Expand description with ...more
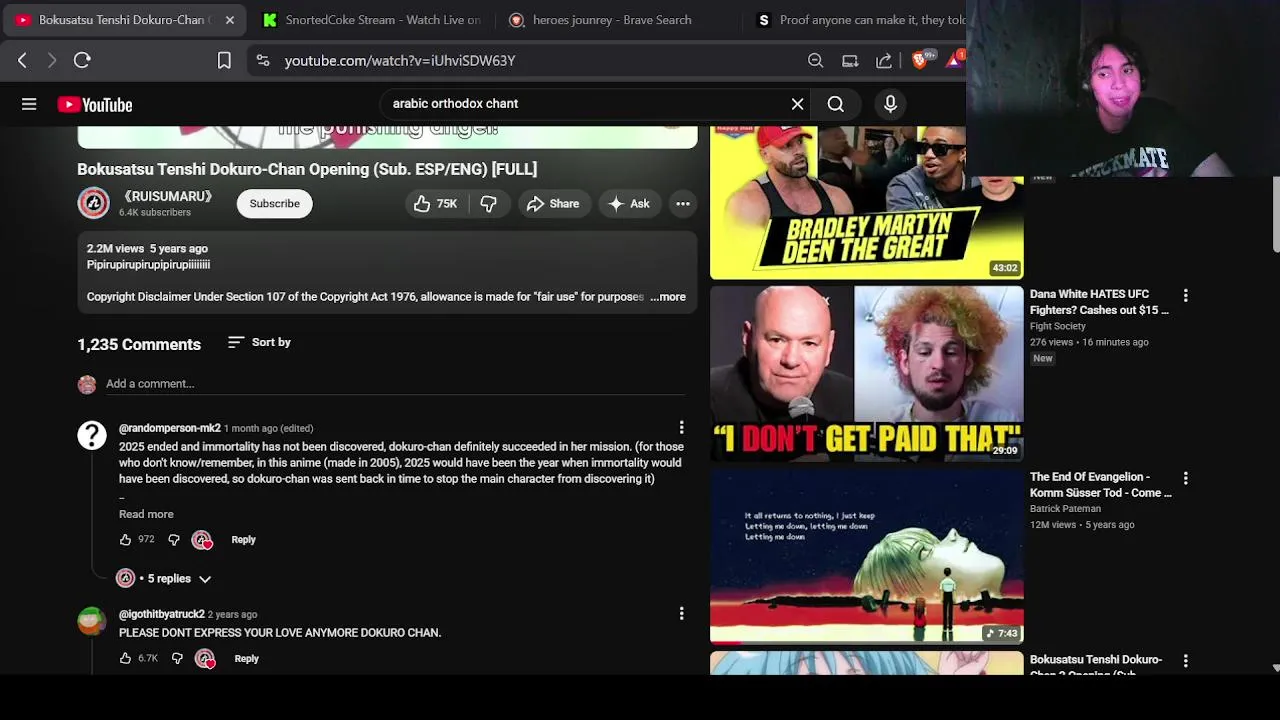The image size is (1280, 720). pos(668,297)
